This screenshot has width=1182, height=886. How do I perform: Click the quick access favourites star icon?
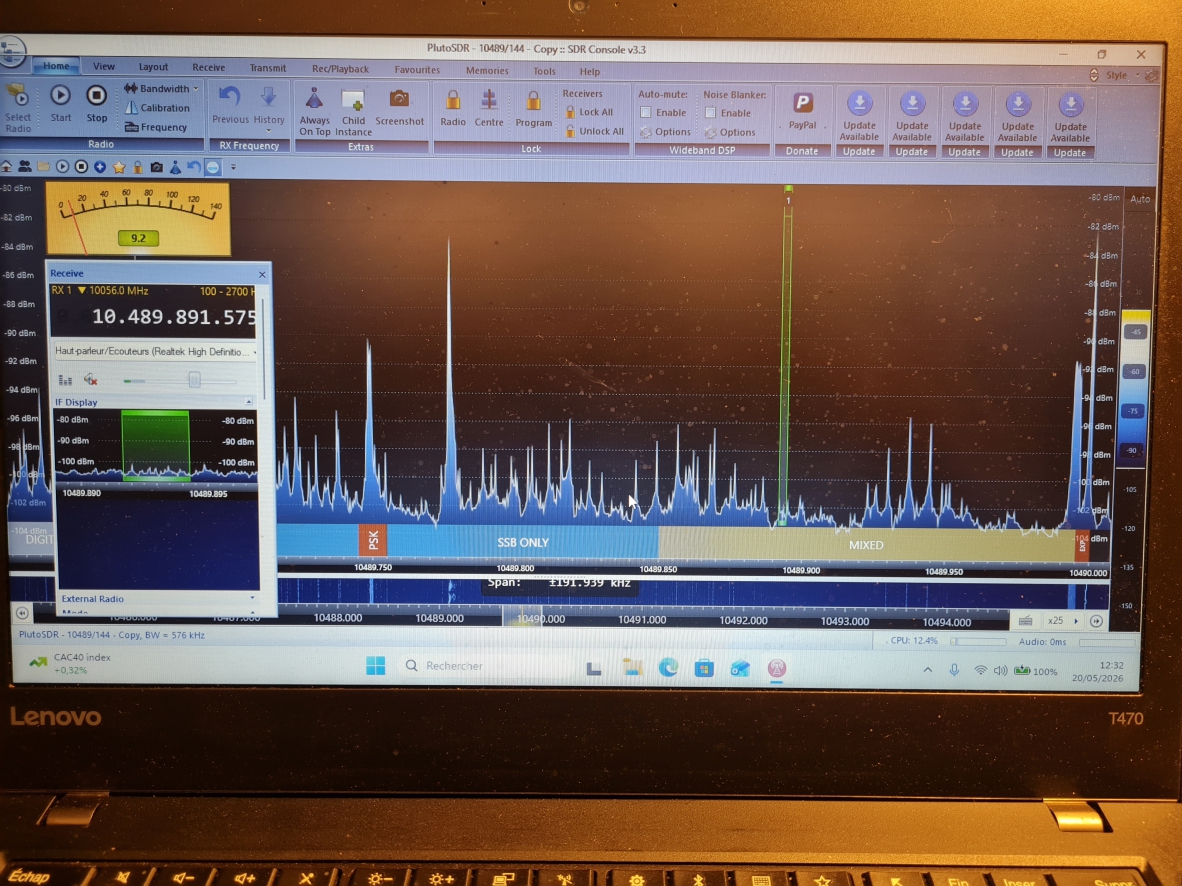[x=119, y=167]
